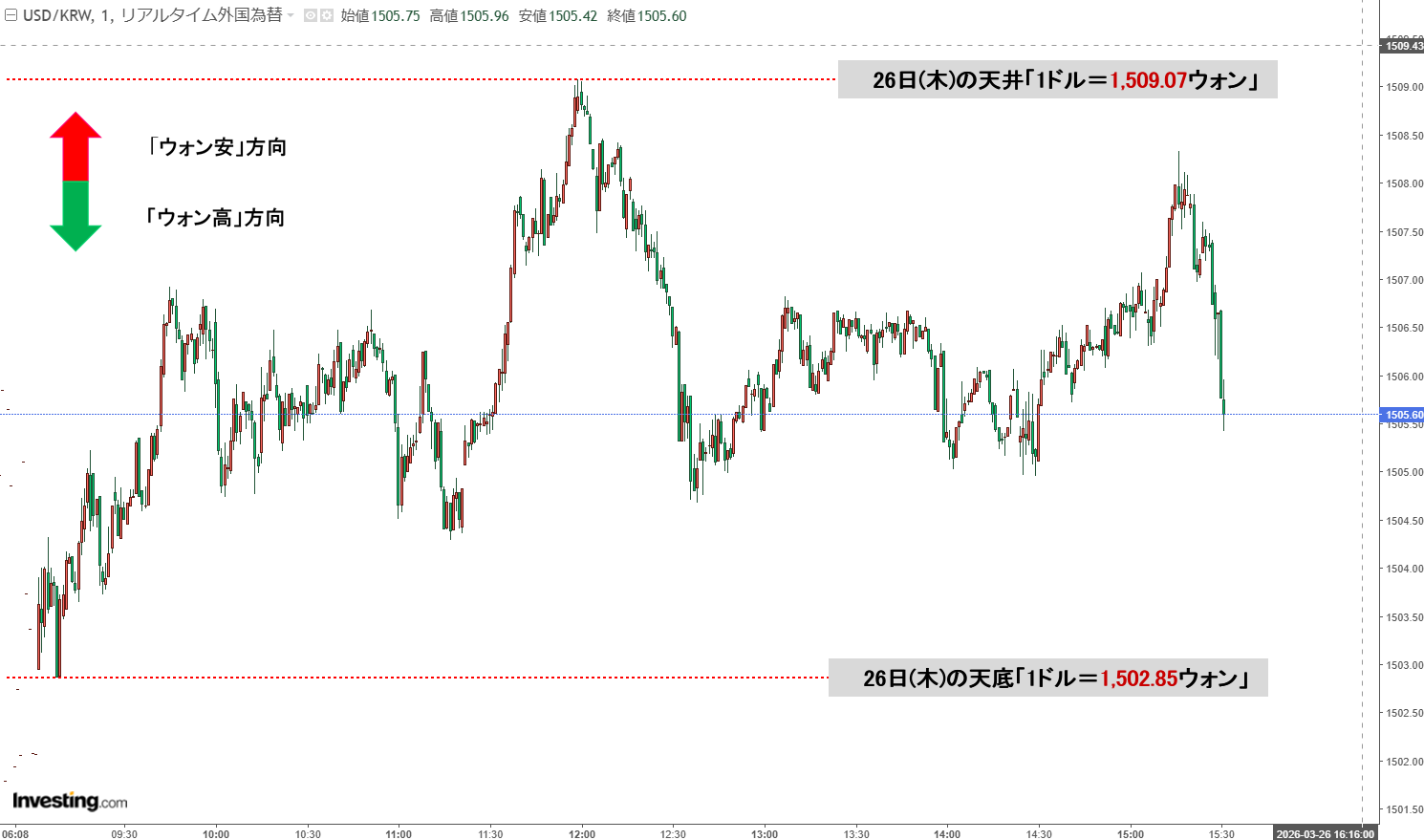Click the 「ウォン安」方向 text label
The height and width of the screenshot is (840, 1424).
coord(217,147)
